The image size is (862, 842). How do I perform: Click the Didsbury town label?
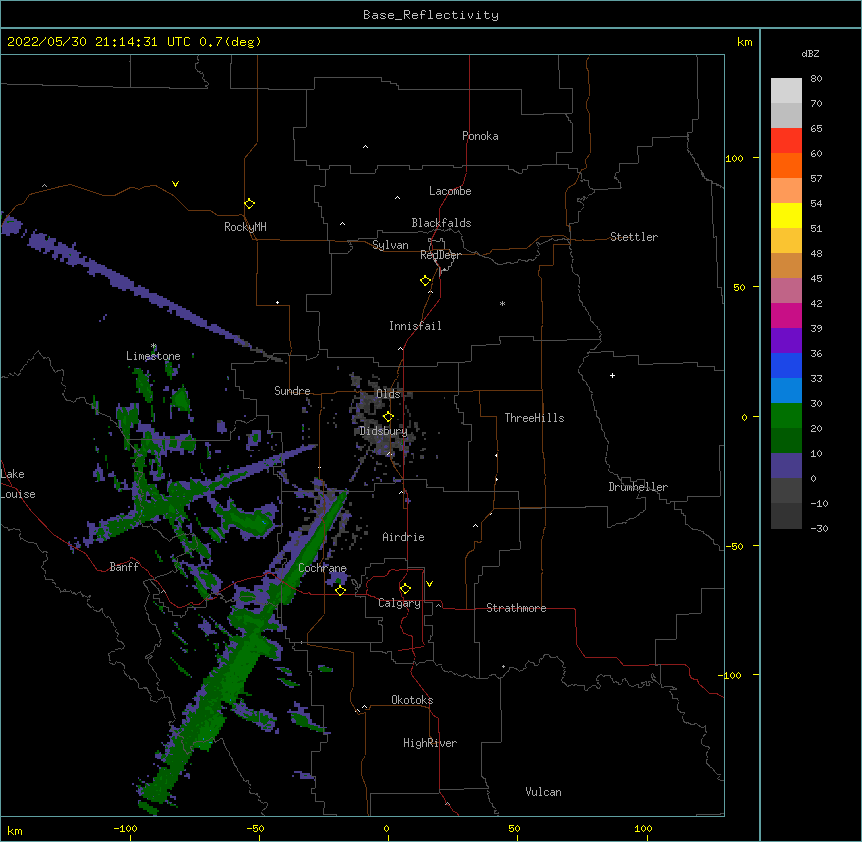pyautogui.click(x=383, y=431)
